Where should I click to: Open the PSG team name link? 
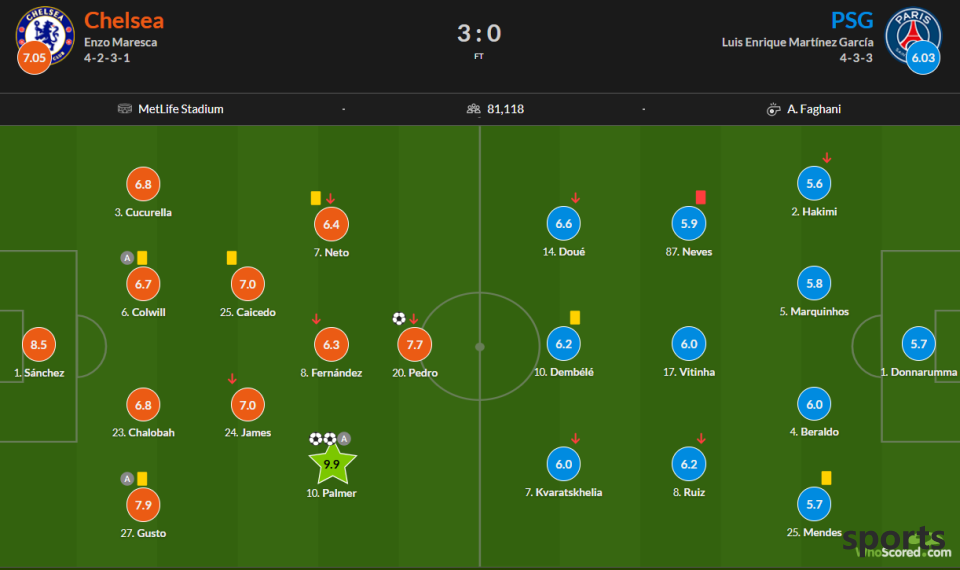click(852, 20)
